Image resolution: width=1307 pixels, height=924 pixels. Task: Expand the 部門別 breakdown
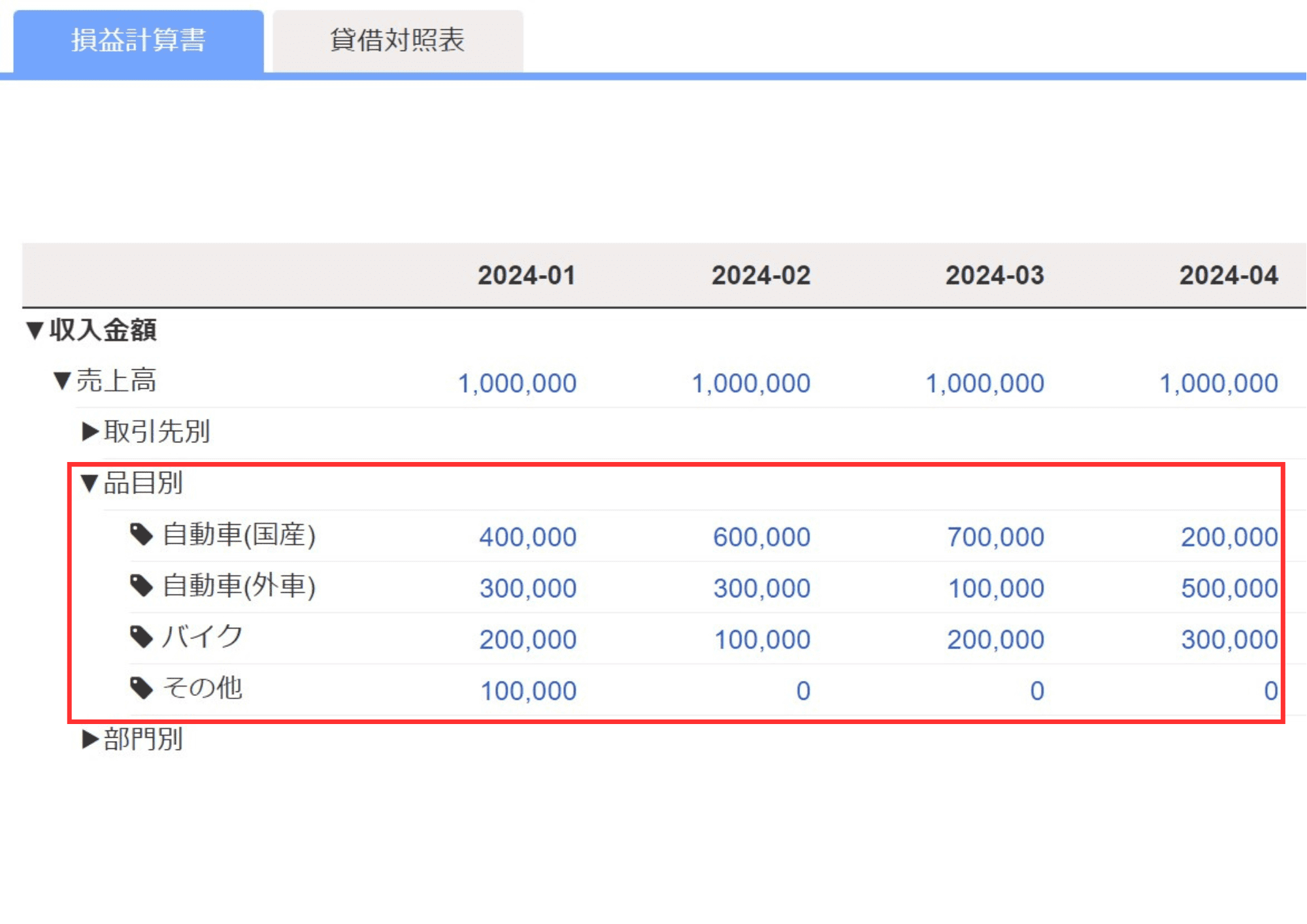click(x=90, y=740)
